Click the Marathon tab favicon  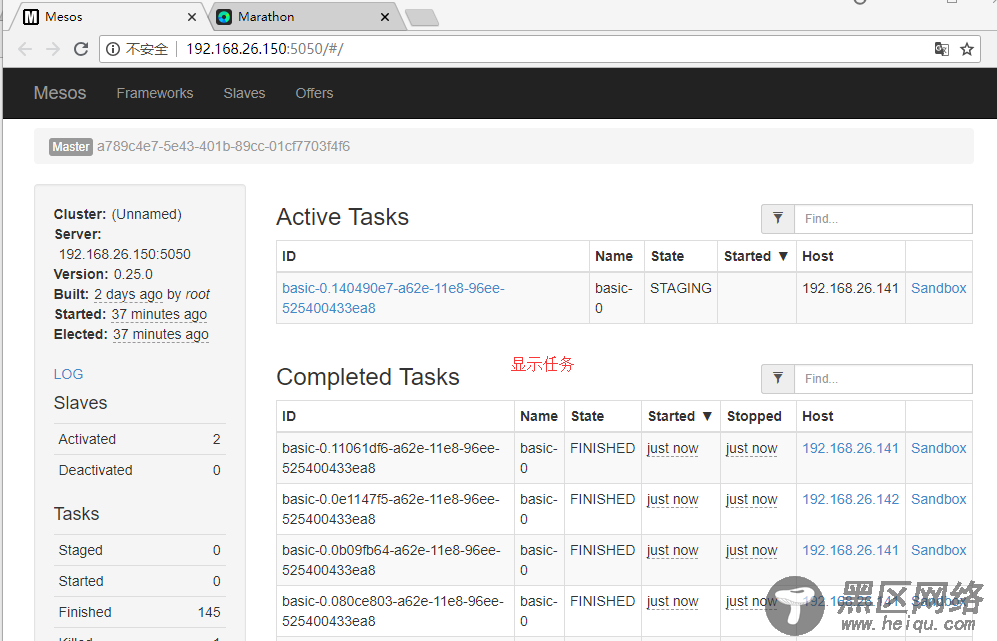(x=224, y=17)
